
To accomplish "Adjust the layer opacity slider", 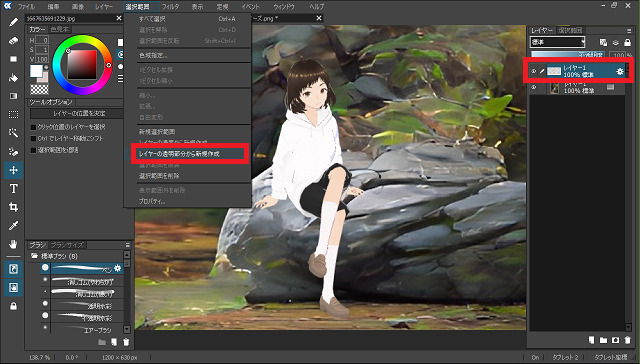I will point(568,54).
